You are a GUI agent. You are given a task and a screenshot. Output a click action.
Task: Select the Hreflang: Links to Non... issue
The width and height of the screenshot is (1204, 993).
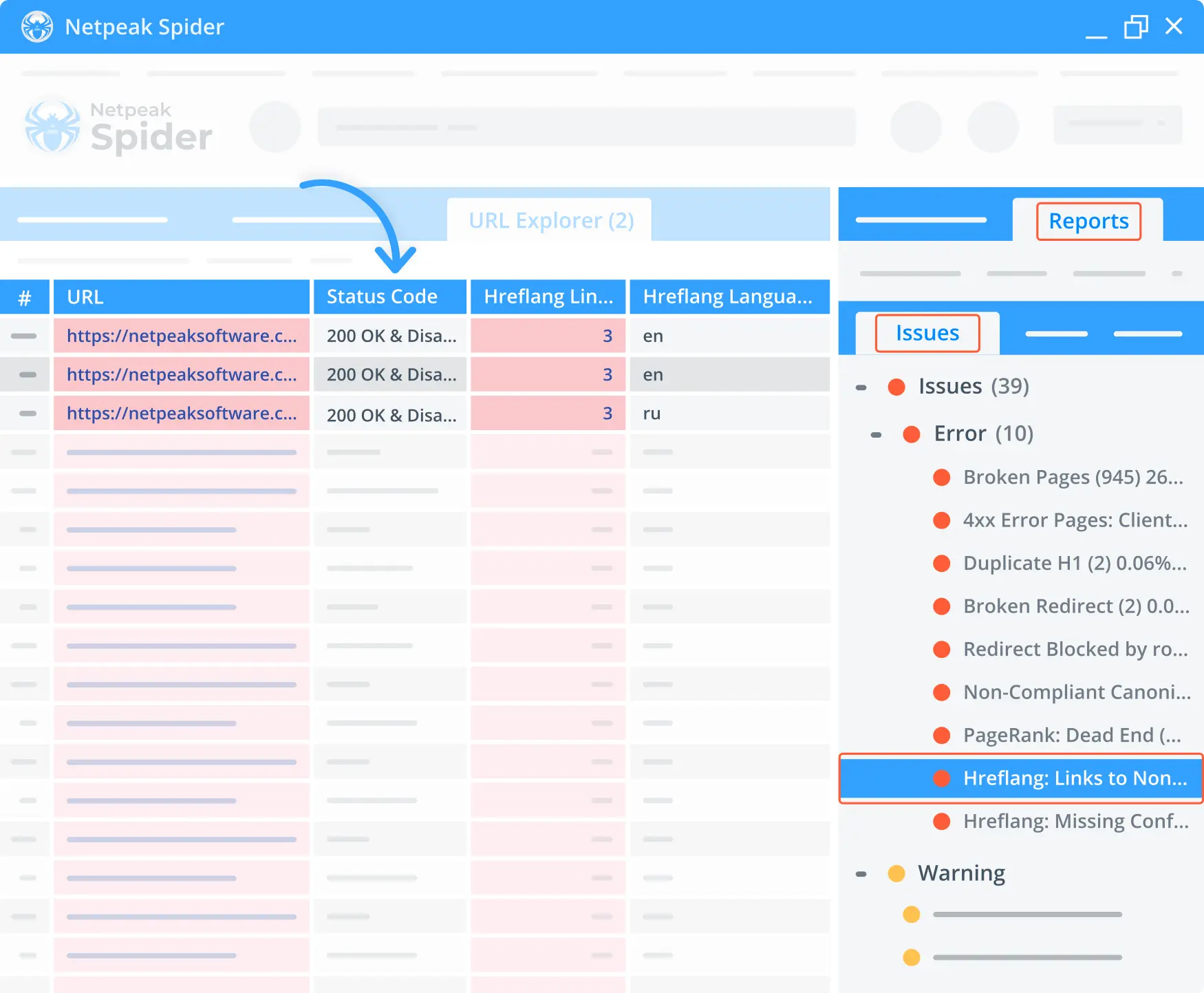1021,778
